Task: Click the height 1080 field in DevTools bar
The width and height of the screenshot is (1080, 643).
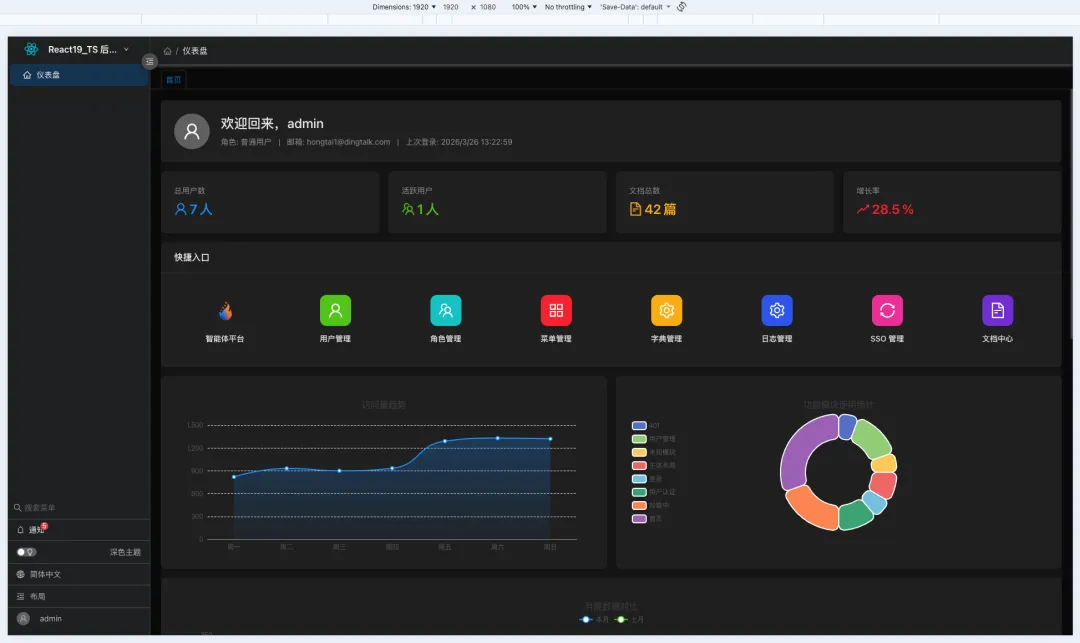Action: [488, 7]
